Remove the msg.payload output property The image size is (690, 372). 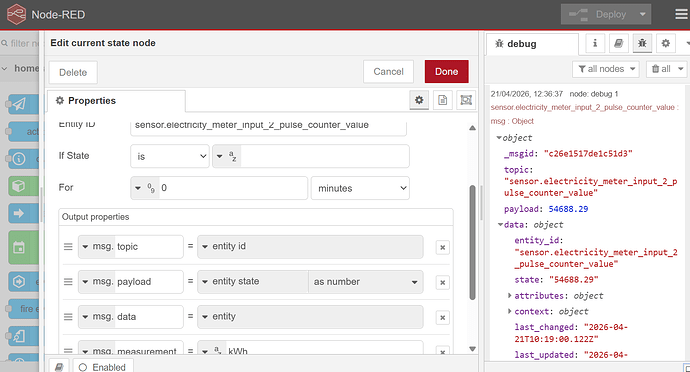point(443,283)
